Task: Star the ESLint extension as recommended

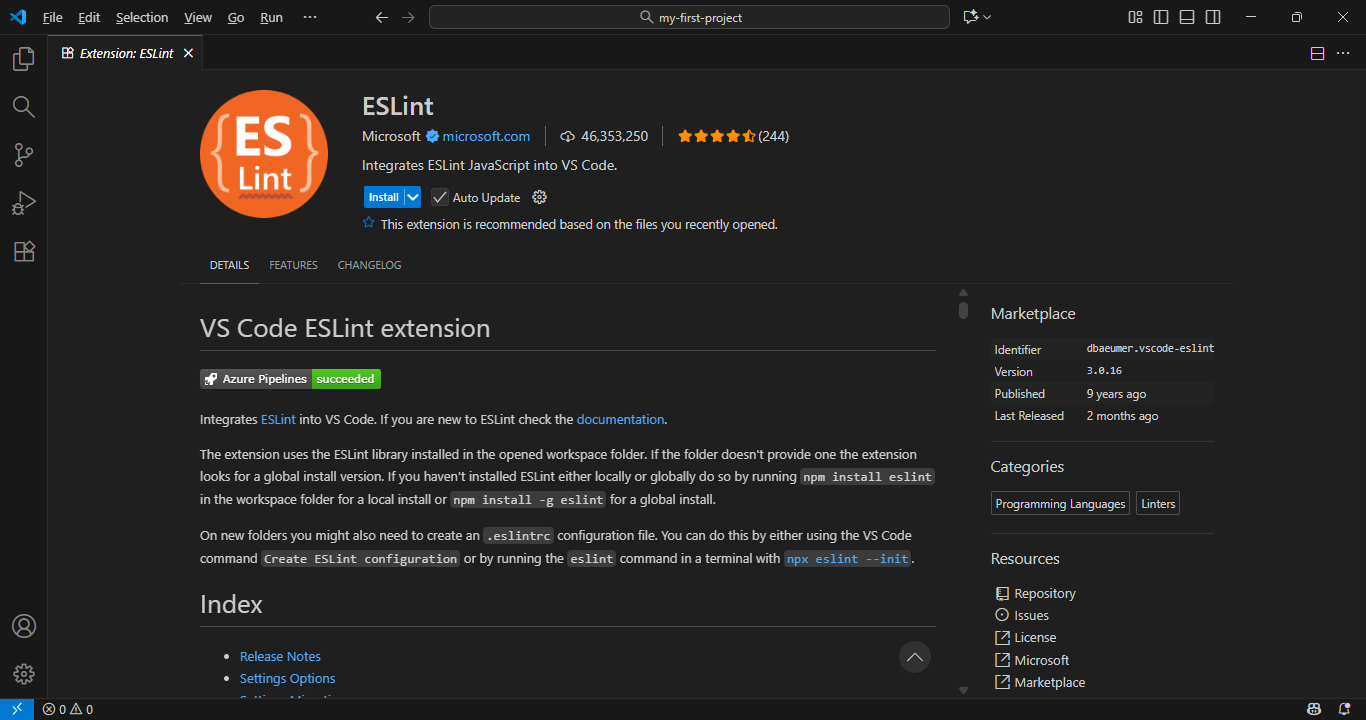Action: (x=368, y=224)
